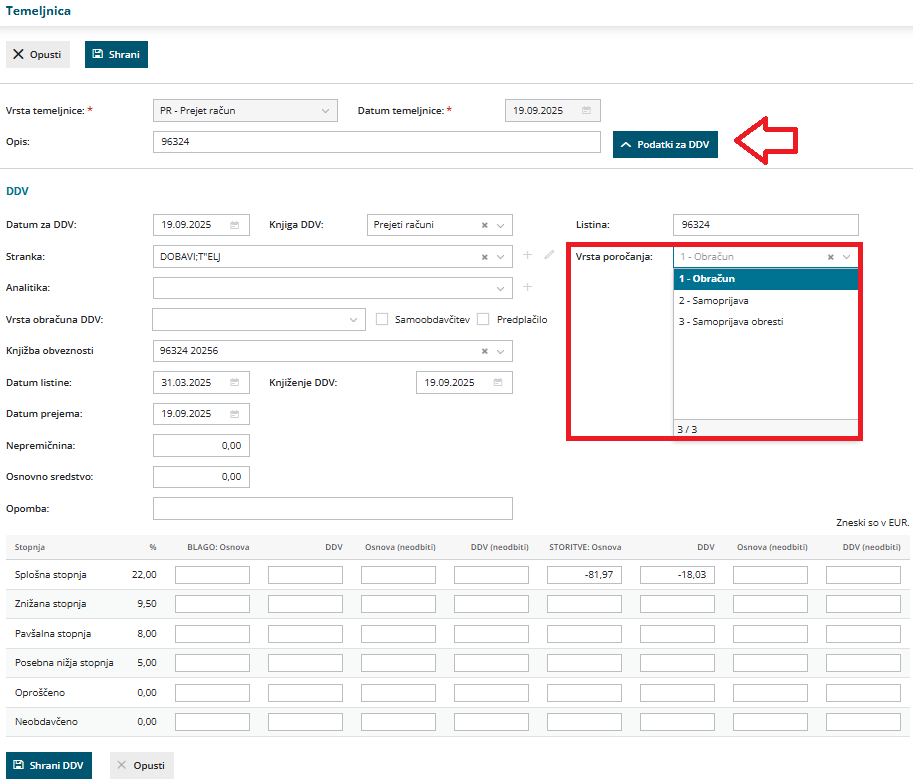Select 1 - Obračun option
This screenshot has height=780, width=913.
coord(766,279)
